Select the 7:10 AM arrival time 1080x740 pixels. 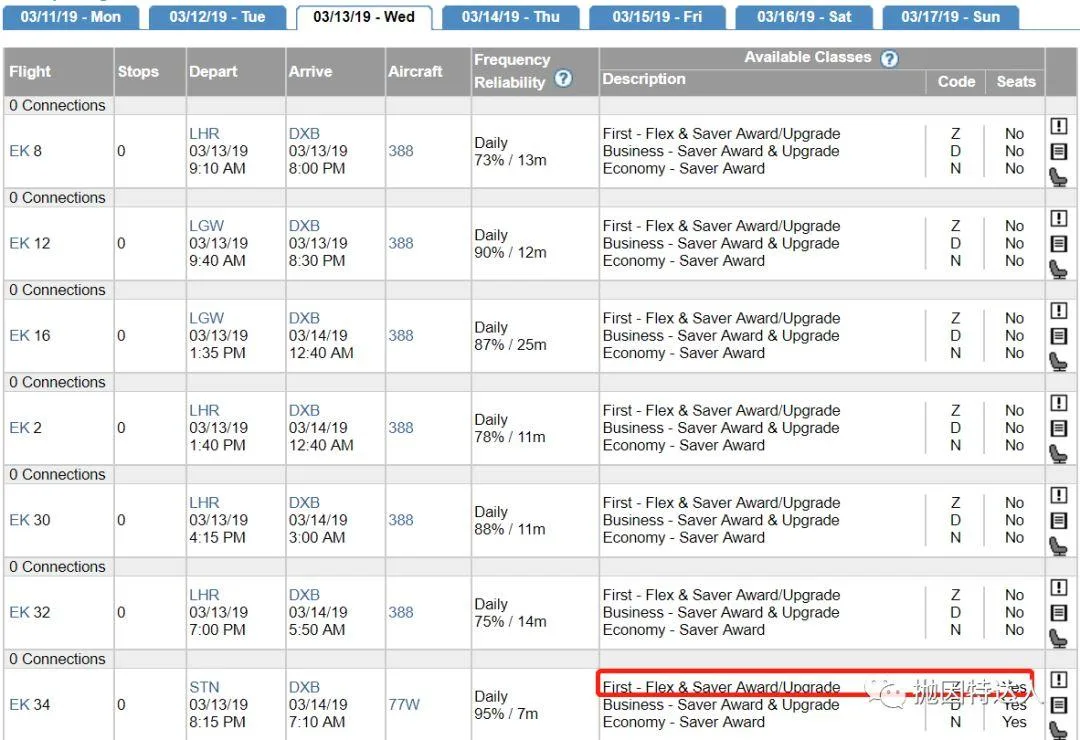[x=317, y=722]
